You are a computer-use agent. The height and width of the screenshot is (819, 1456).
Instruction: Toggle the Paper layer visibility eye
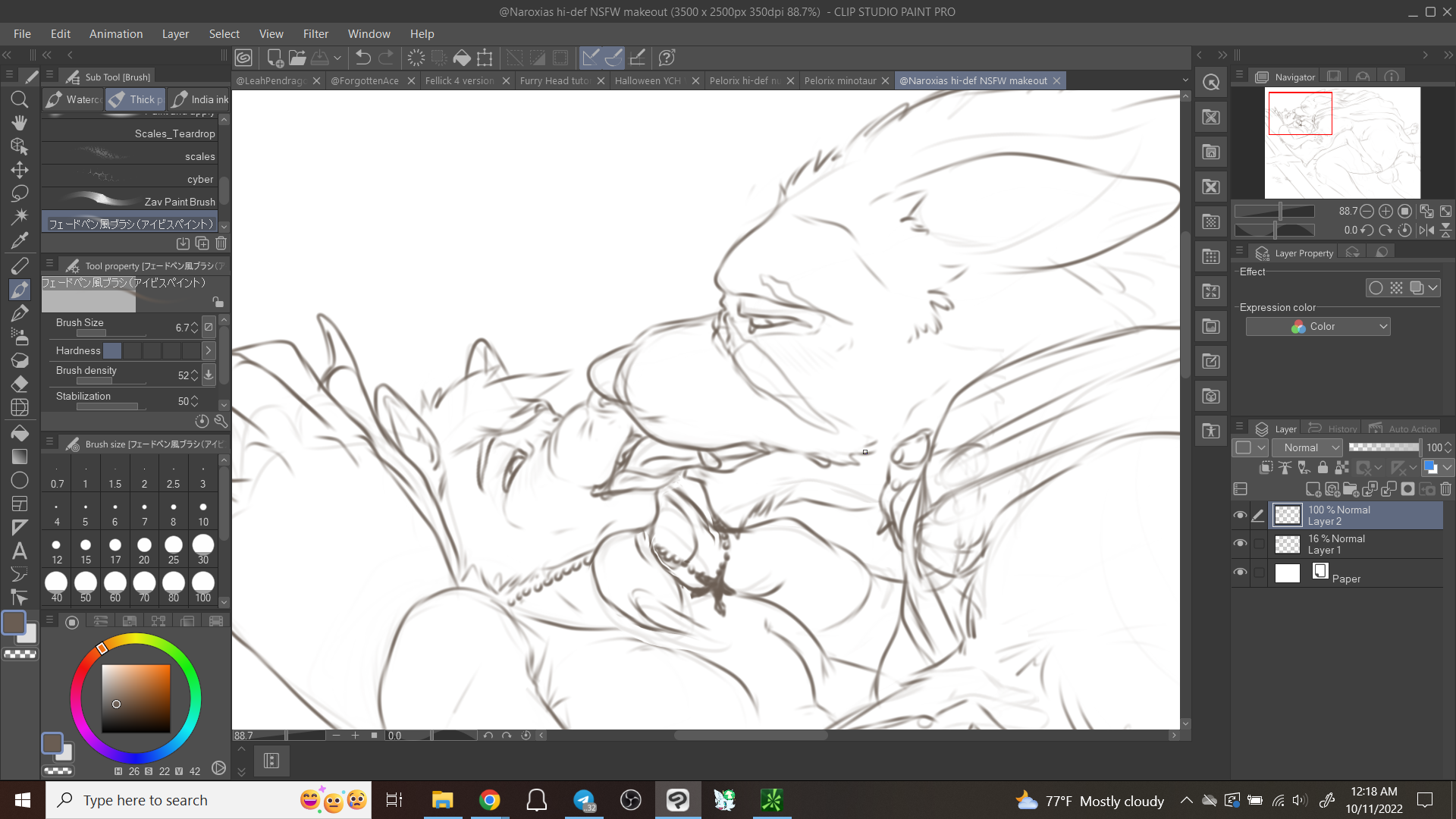pos(1240,573)
